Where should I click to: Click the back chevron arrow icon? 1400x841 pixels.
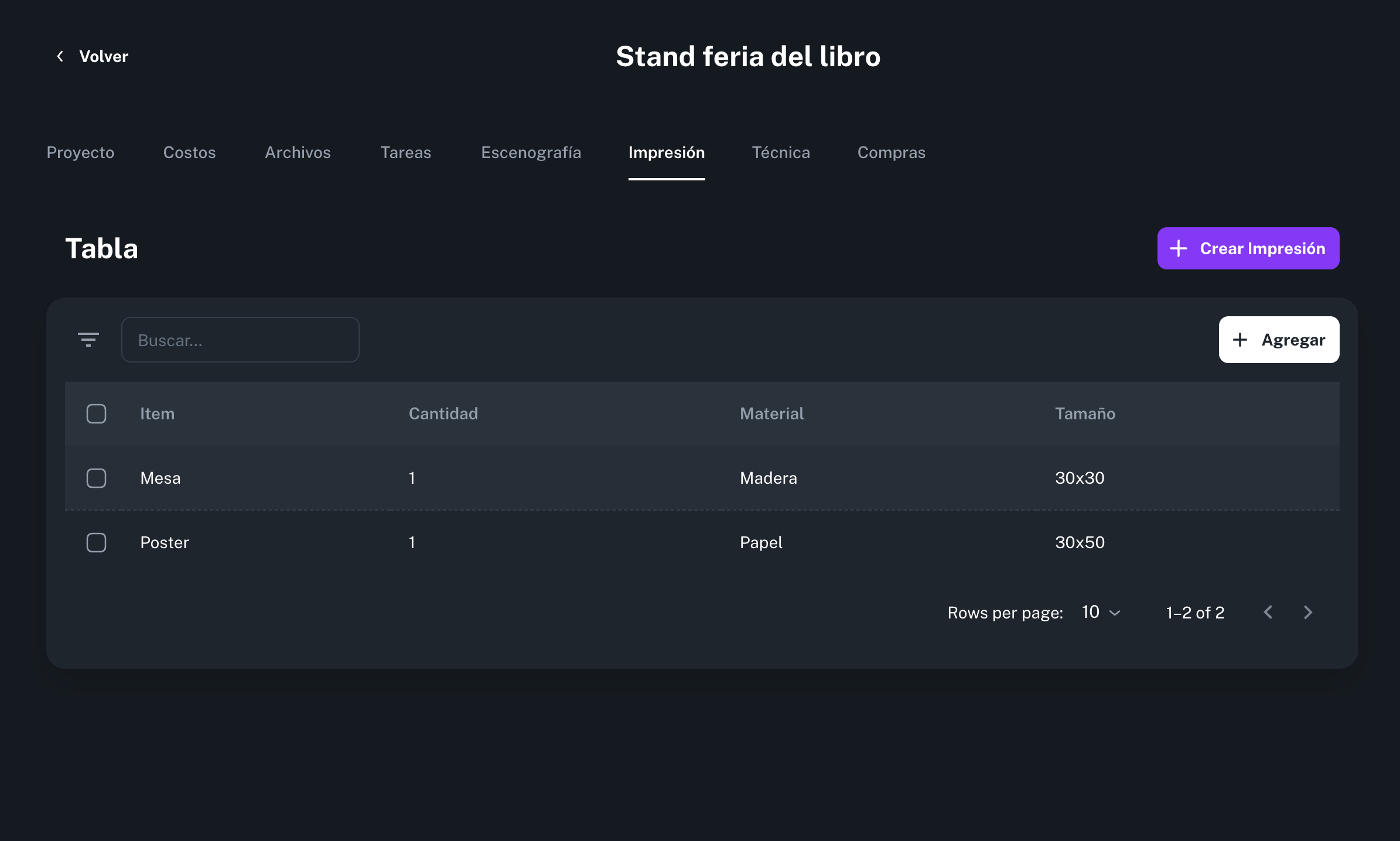tap(60, 56)
